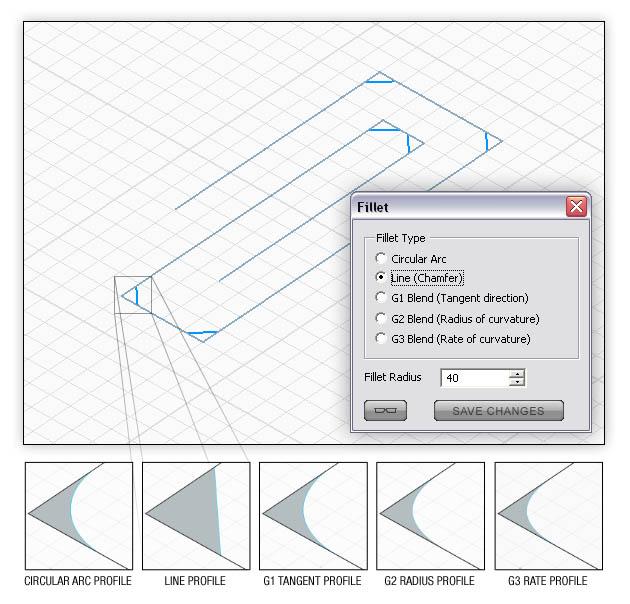Click the Fillet Radius input field
Screen dimensions: 630x604
[475, 378]
